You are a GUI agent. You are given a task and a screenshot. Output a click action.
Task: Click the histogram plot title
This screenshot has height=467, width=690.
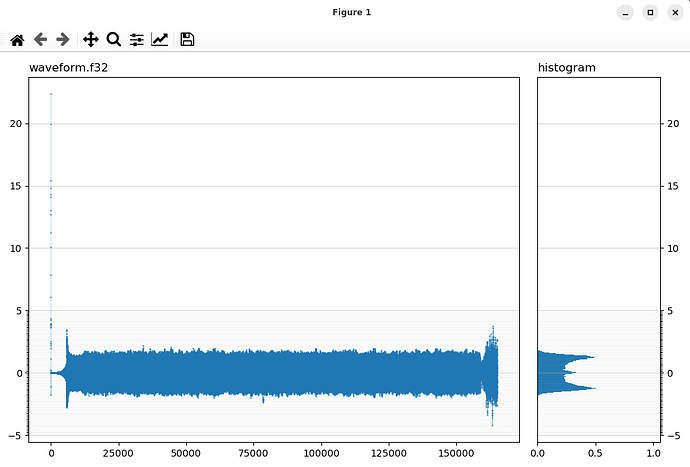pos(566,67)
